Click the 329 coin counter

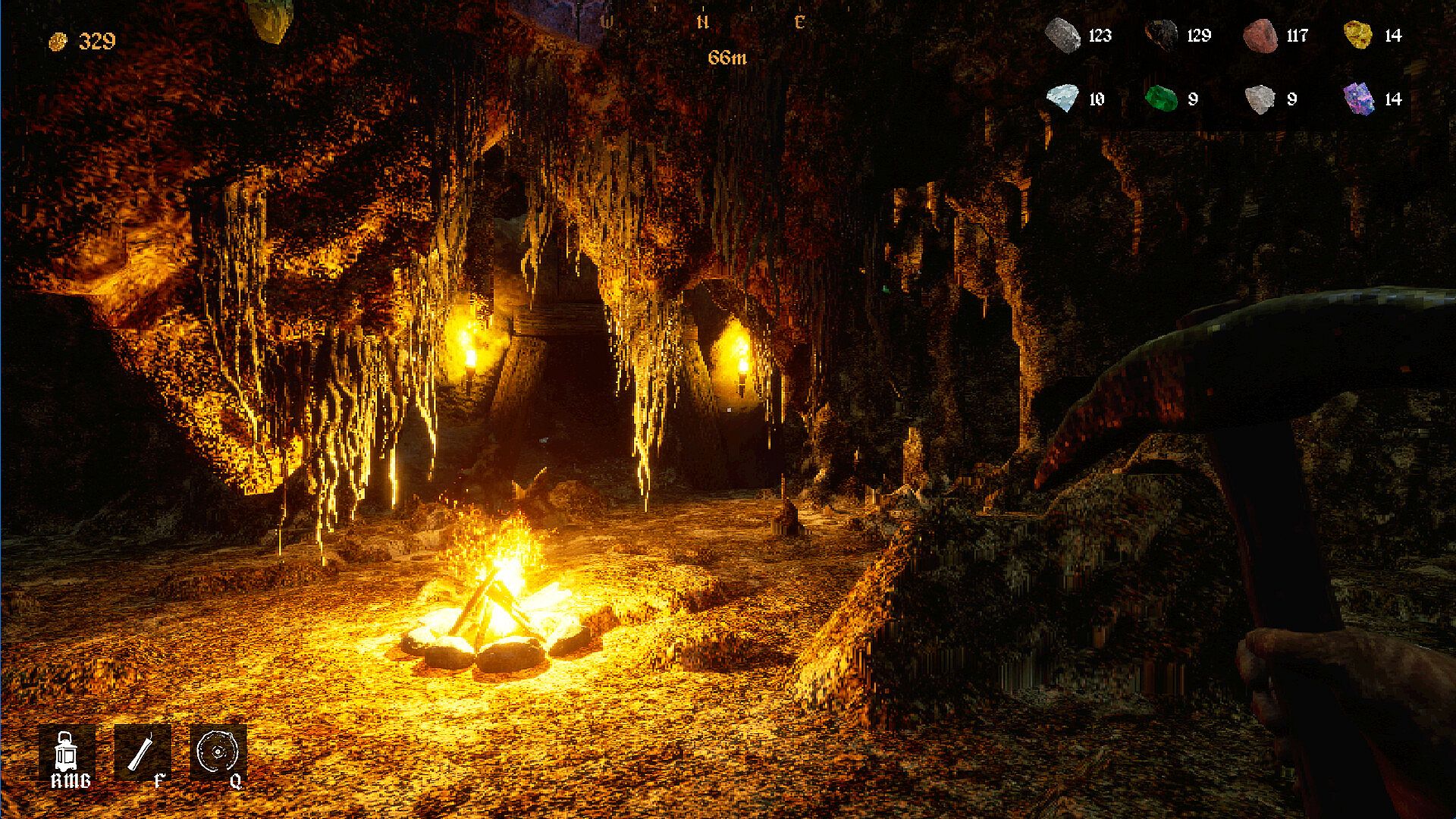[x=97, y=41]
